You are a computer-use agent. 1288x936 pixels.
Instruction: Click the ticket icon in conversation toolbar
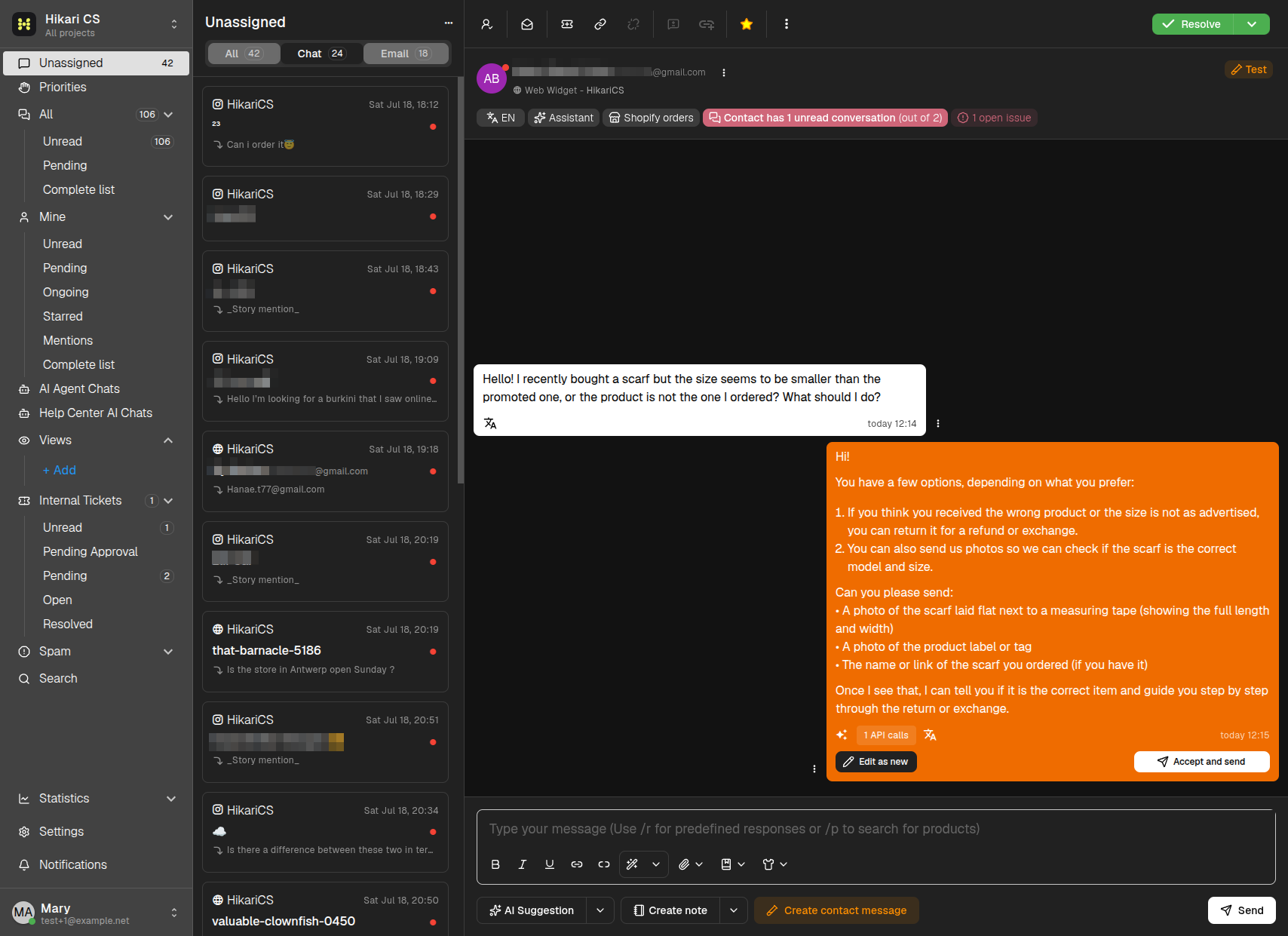(x=567, y=24)
